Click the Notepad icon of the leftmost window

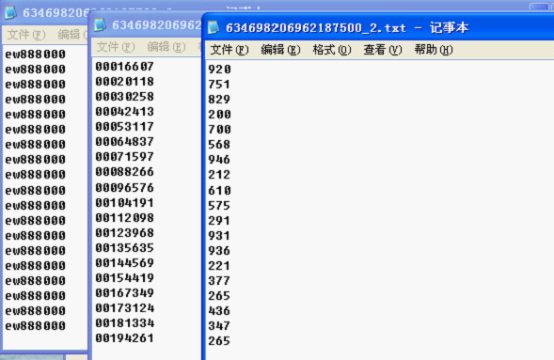click(x=10, y=13)
